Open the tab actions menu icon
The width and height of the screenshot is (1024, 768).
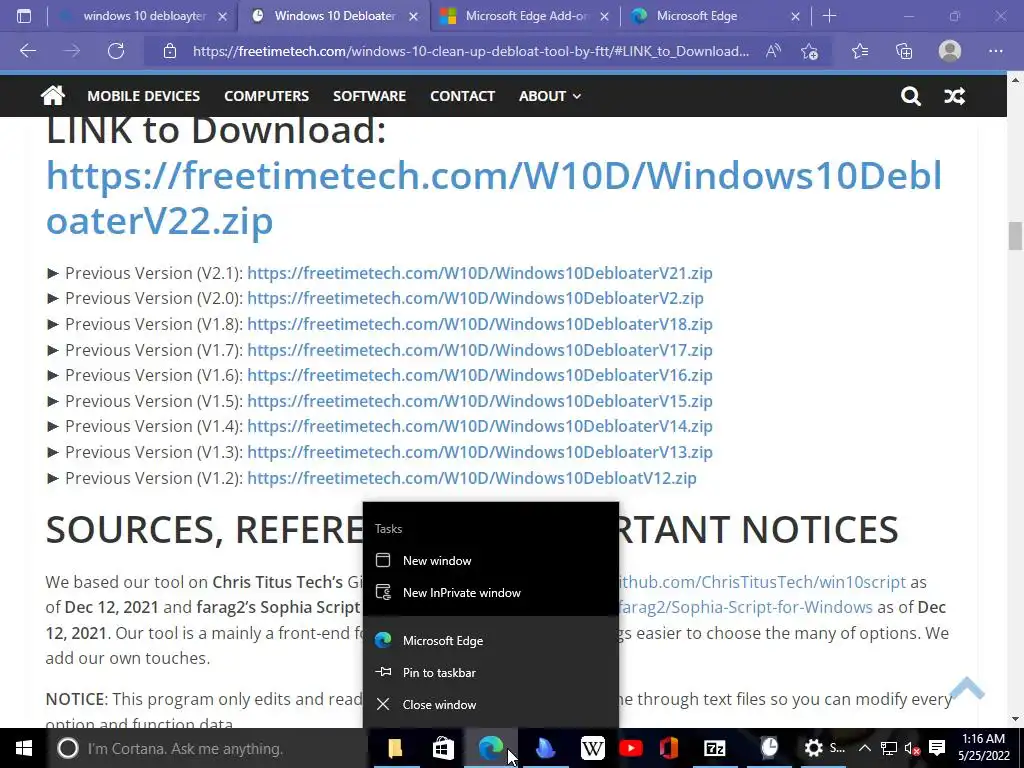click(x=24, y=16)
